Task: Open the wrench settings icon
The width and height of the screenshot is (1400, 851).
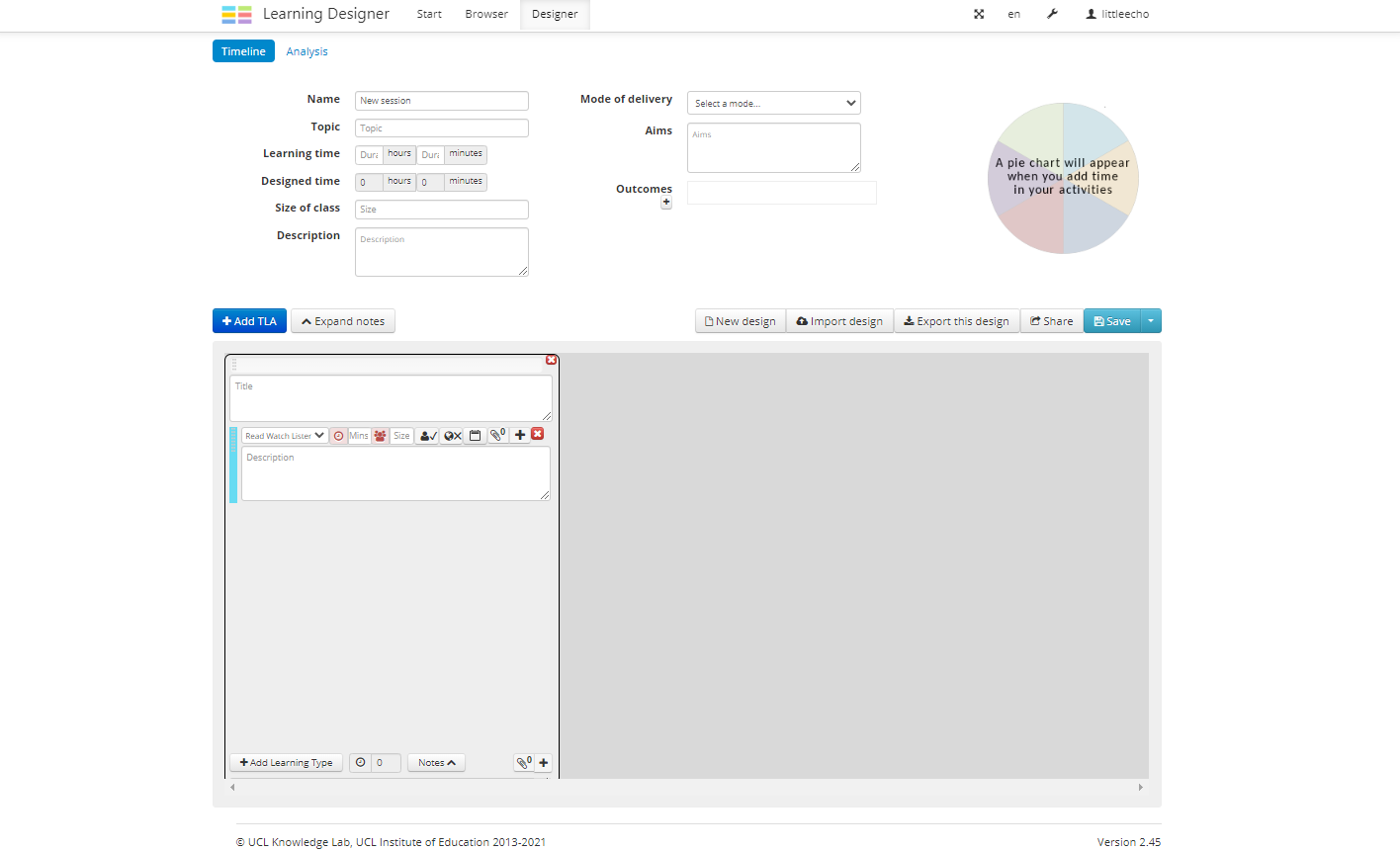Action: click(1052, 14)
